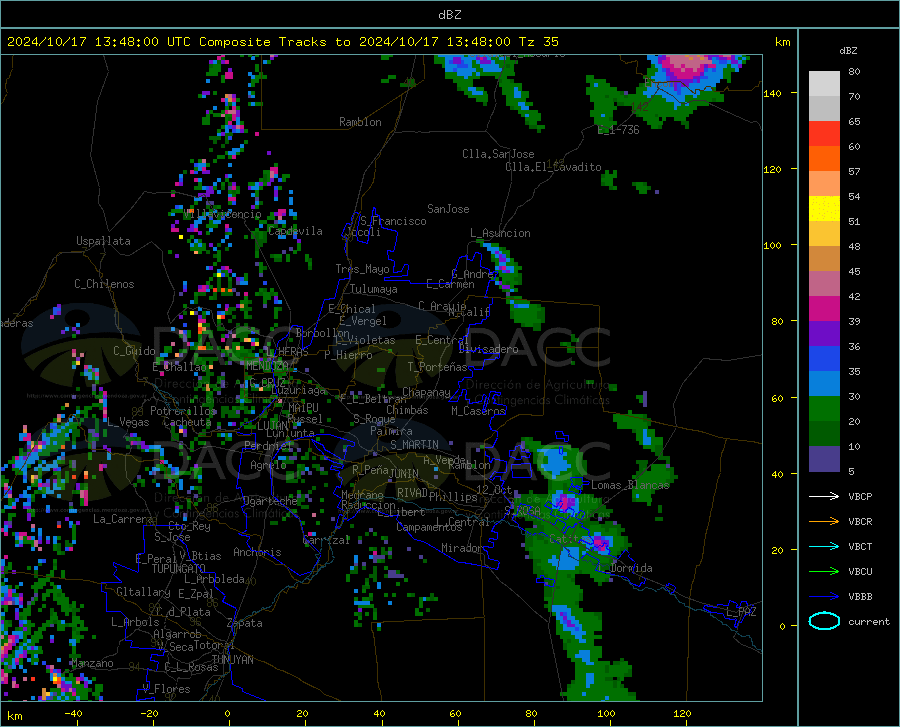Viewport: 900px width, 727px height.
Task: Click the VBCP legend label
Action: (x=860, y=496)
